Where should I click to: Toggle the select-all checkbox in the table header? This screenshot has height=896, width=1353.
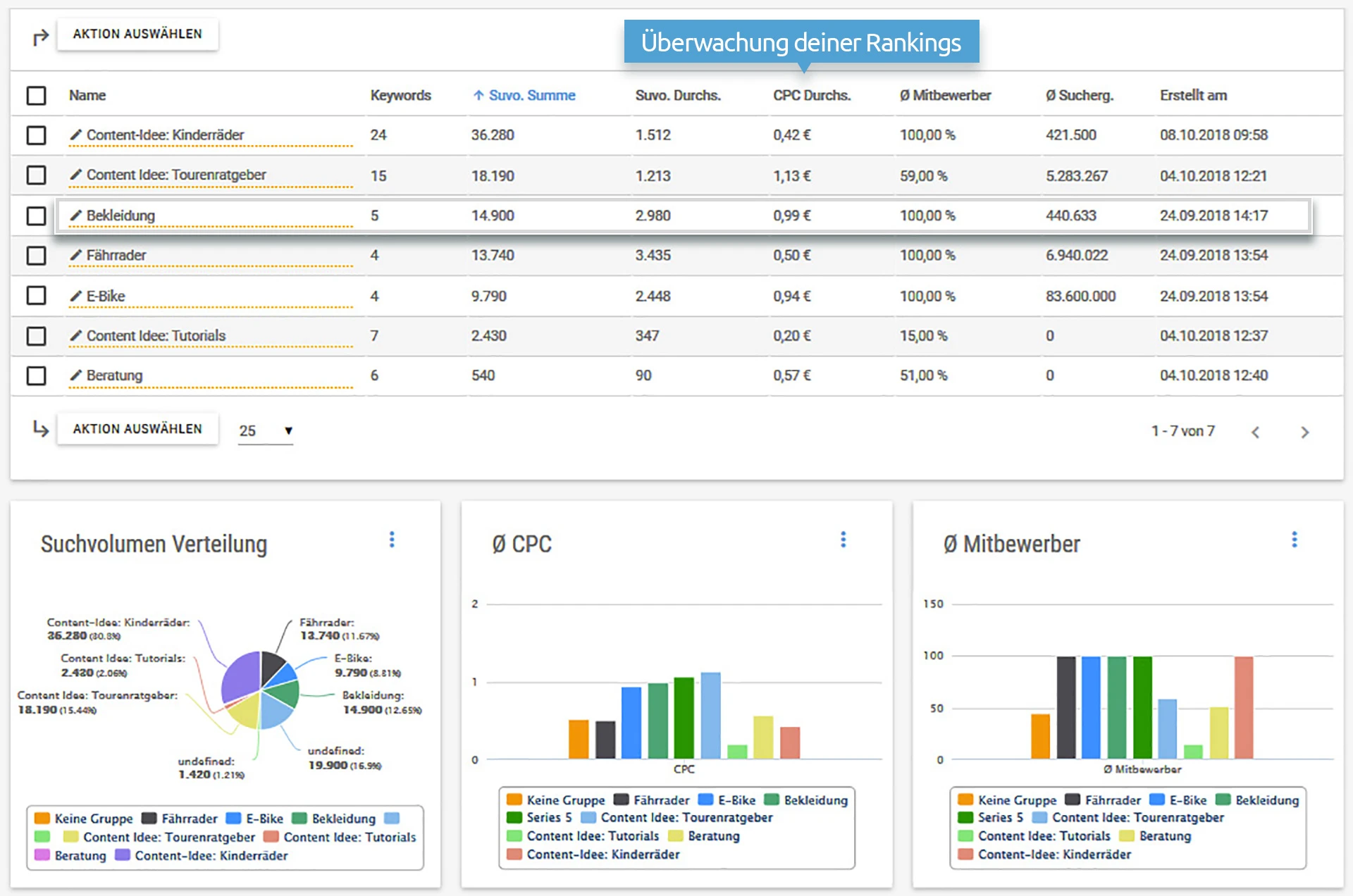point(36,95)
